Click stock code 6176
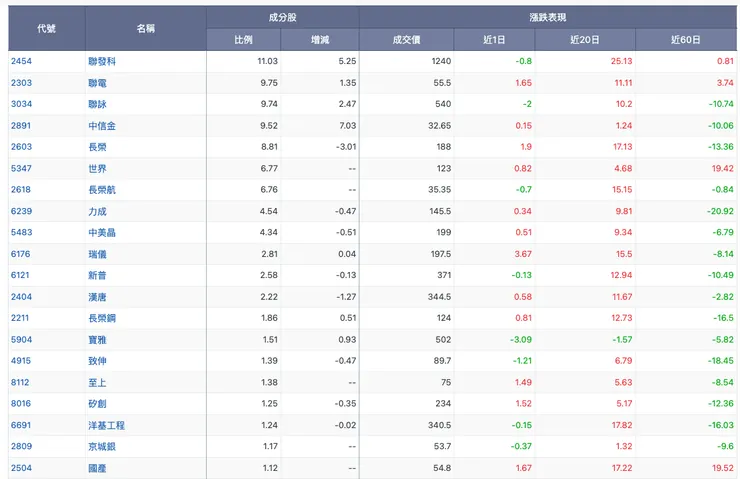This screenshot has width=740, height=479. point(20,254)
